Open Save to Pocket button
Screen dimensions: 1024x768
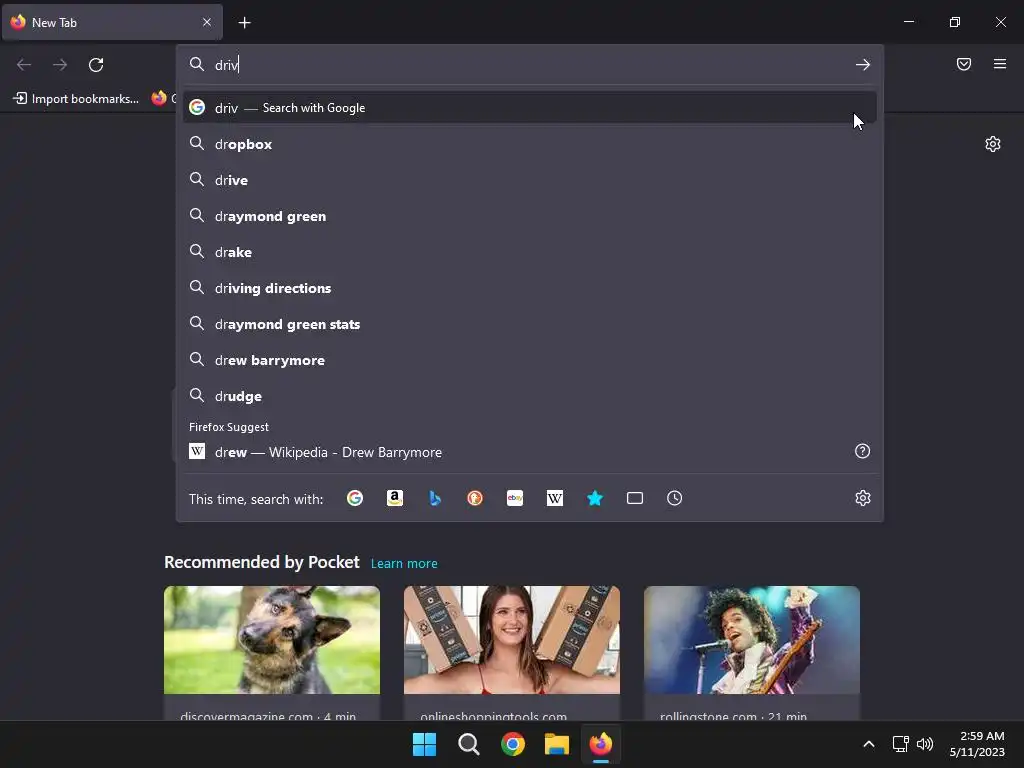pos(964,64)
